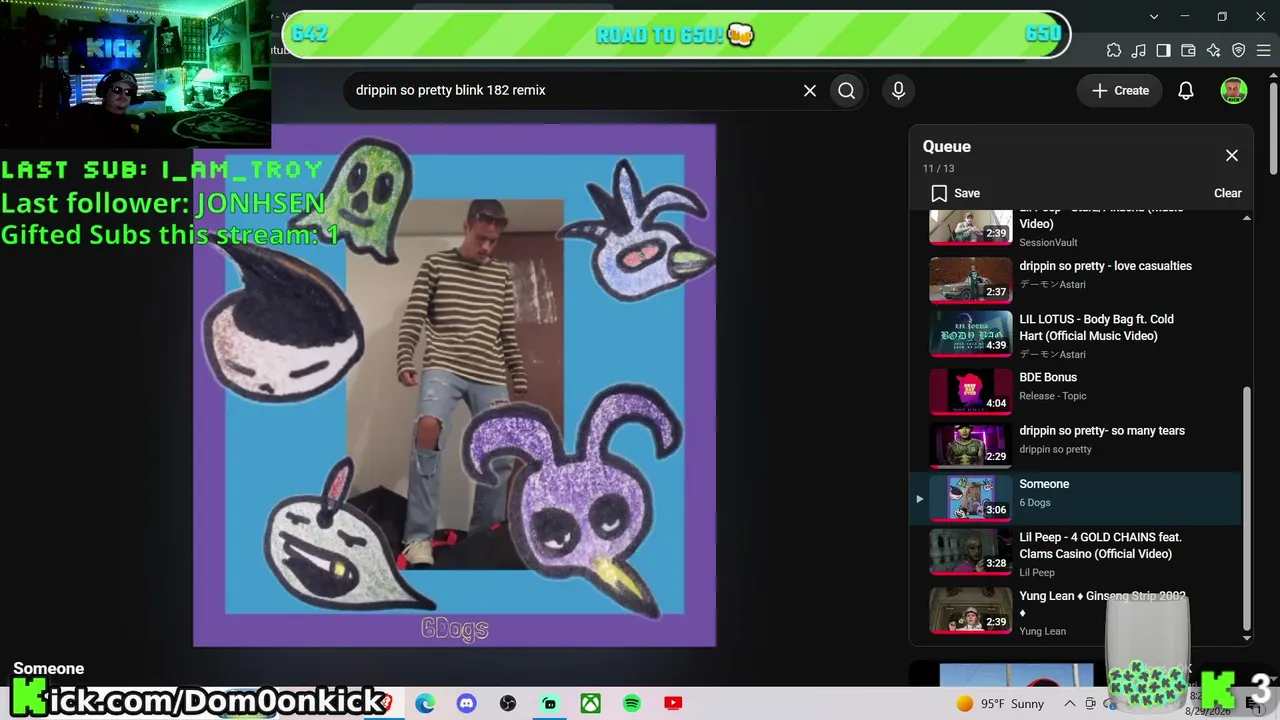1280x720 pixels.
Task: Open the red YouTube taskbar app
Action: pos(673,704)
